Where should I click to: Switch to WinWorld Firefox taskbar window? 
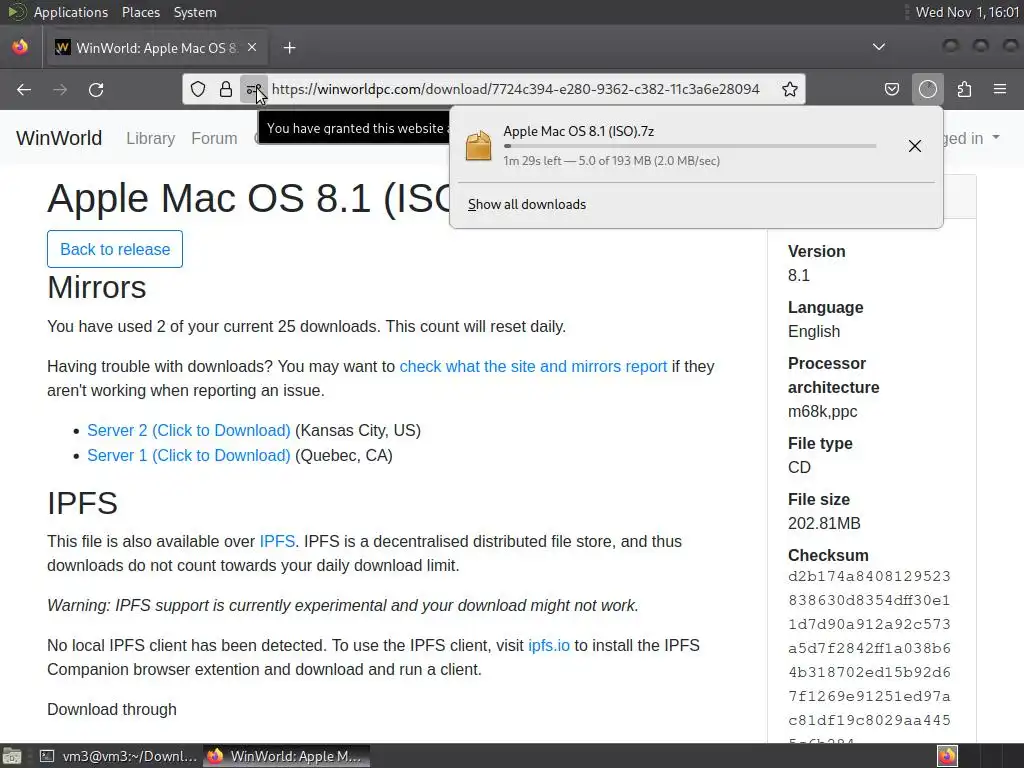pos(286,756)
